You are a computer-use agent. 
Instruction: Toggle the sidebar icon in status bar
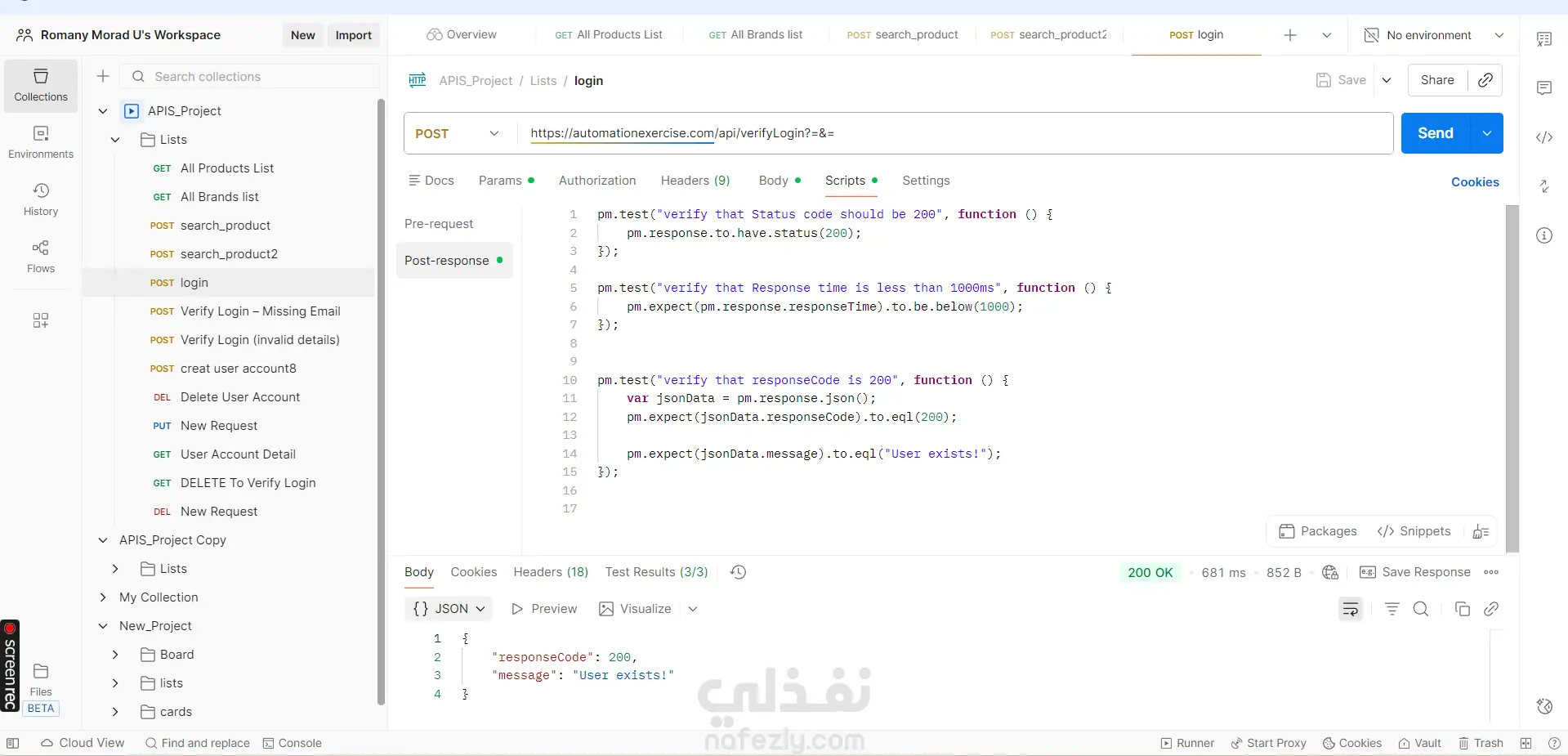pos(12,743)
